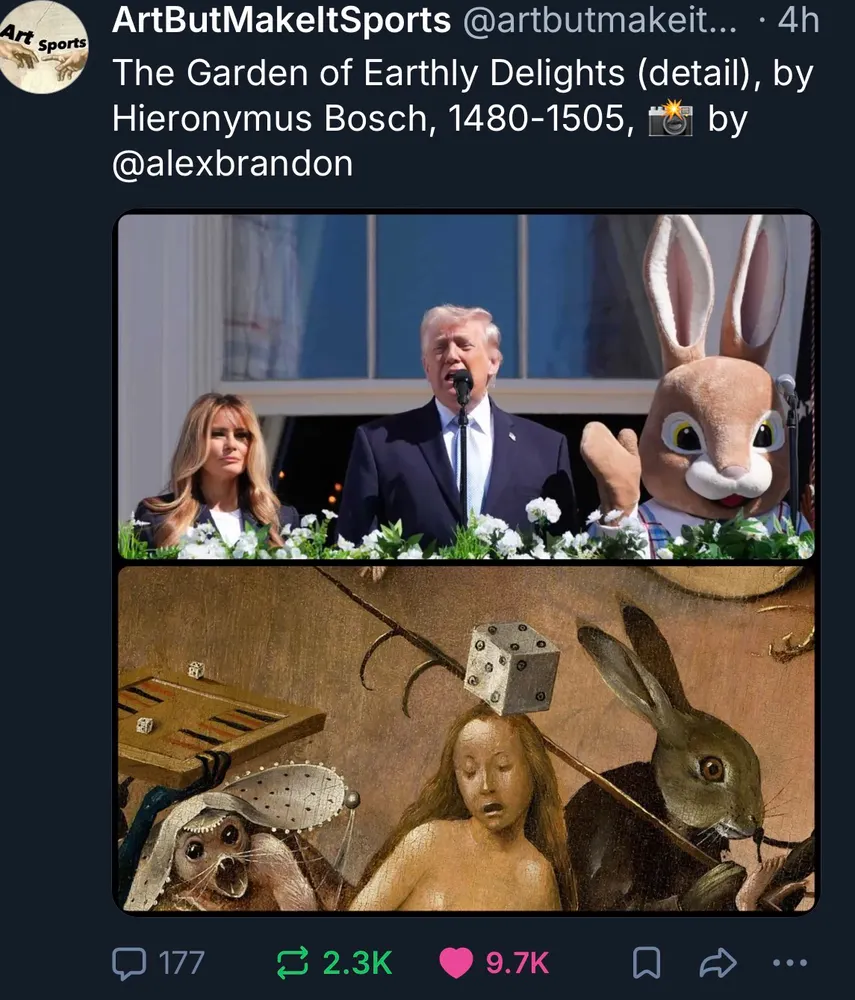Click the 2.3K reposts count
Image resolution: width=855 pixels, height=1000 pixels.
coord(357,962)
